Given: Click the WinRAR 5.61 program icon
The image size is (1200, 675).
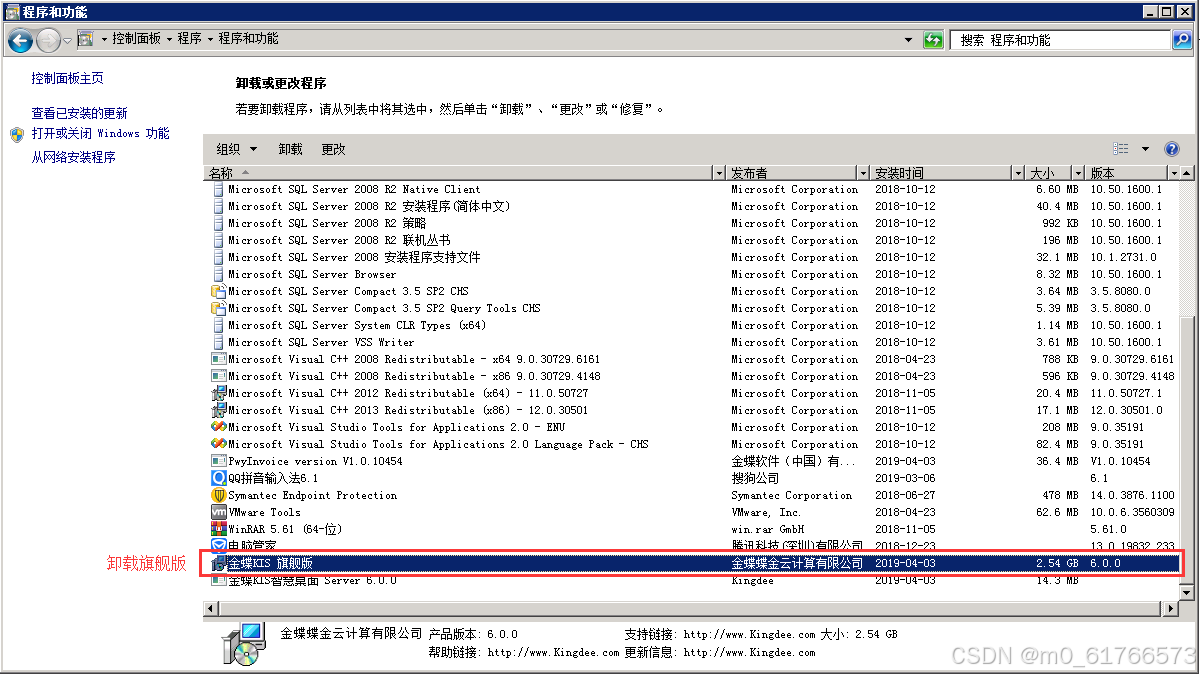Looking at the screenshot, I should [219, 529].
